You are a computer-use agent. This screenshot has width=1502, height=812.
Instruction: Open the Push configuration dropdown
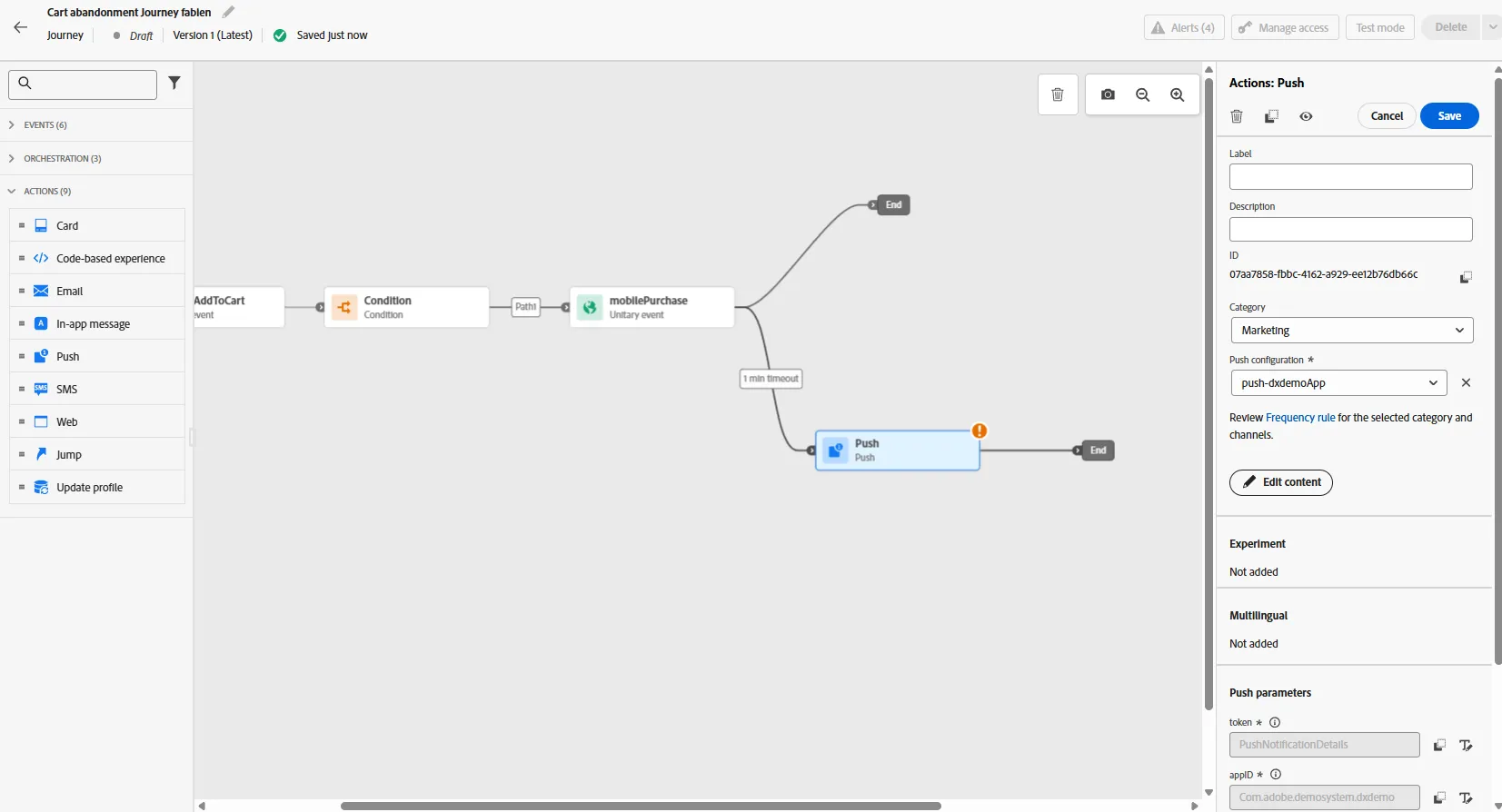[x=1338, y=383]
